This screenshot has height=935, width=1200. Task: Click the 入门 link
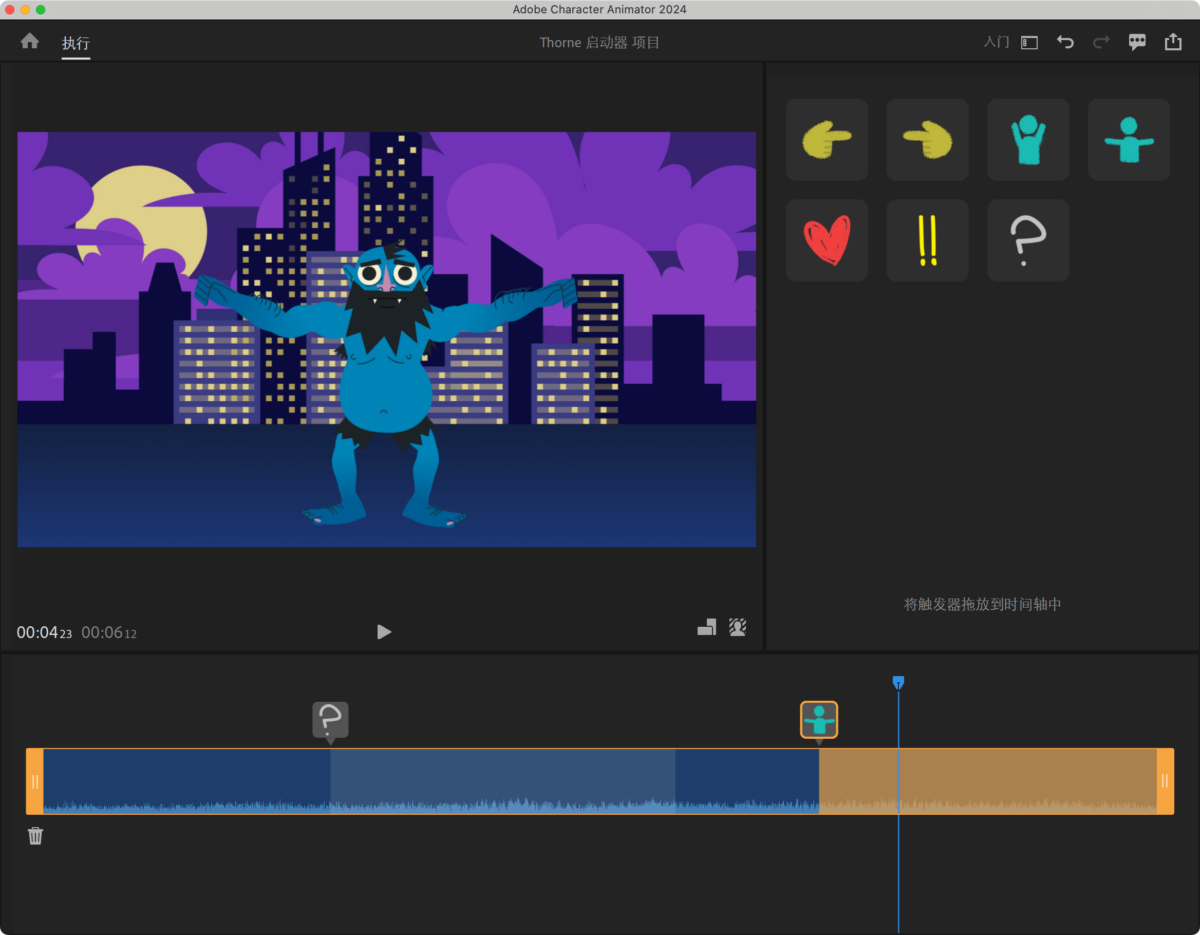tap(996, 42)
